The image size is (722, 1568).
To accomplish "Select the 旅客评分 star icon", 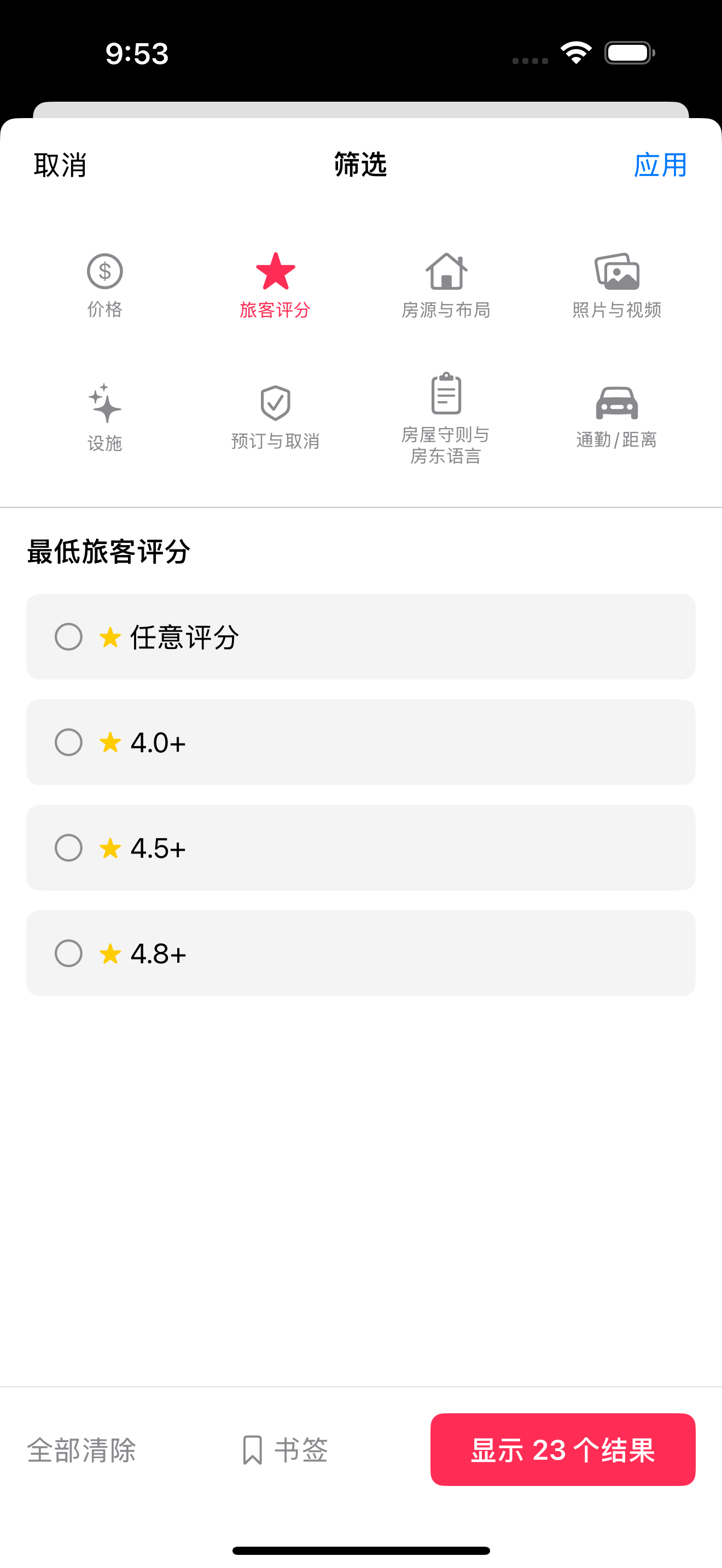I will click(275, 272).
